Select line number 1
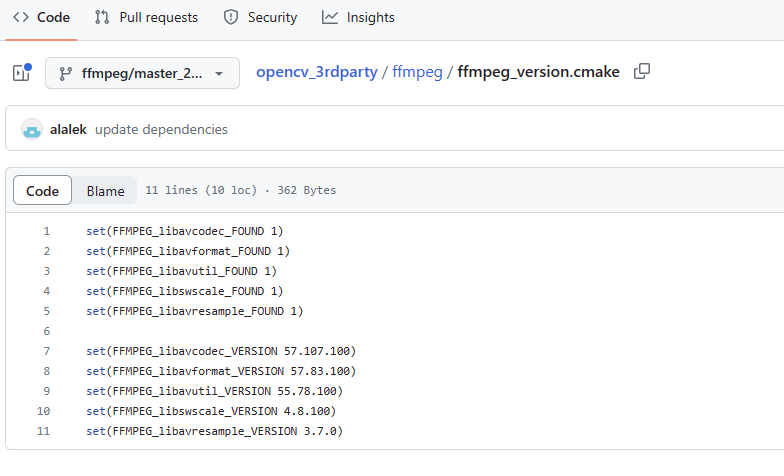The width and height of the screenshot is (784, 476). pos(46,231)
